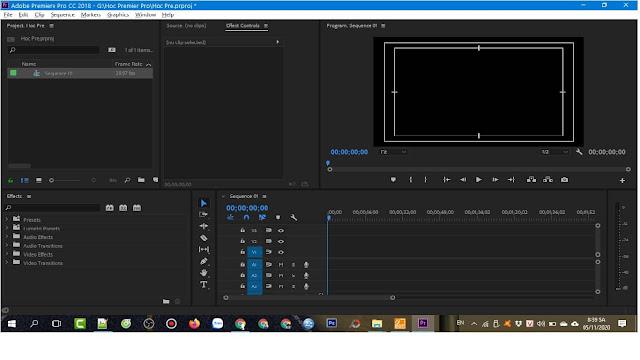
Task: Open the Effects panel menu
Action: [29, 196]
